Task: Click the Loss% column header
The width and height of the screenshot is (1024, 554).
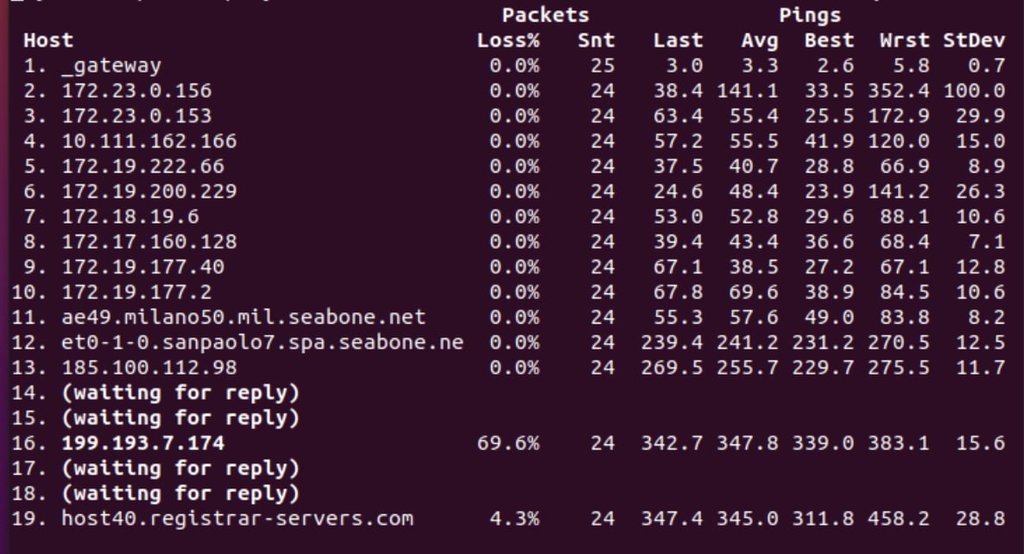Action: [508, 41]
